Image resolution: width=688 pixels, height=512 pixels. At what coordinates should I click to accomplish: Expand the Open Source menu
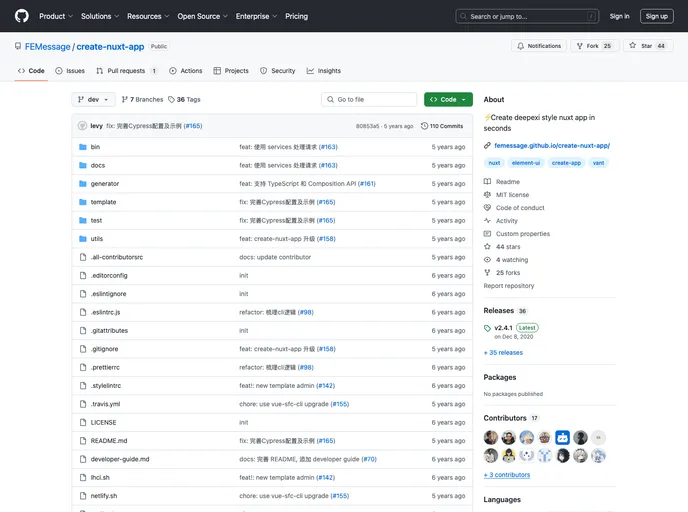tap(202, 16)
